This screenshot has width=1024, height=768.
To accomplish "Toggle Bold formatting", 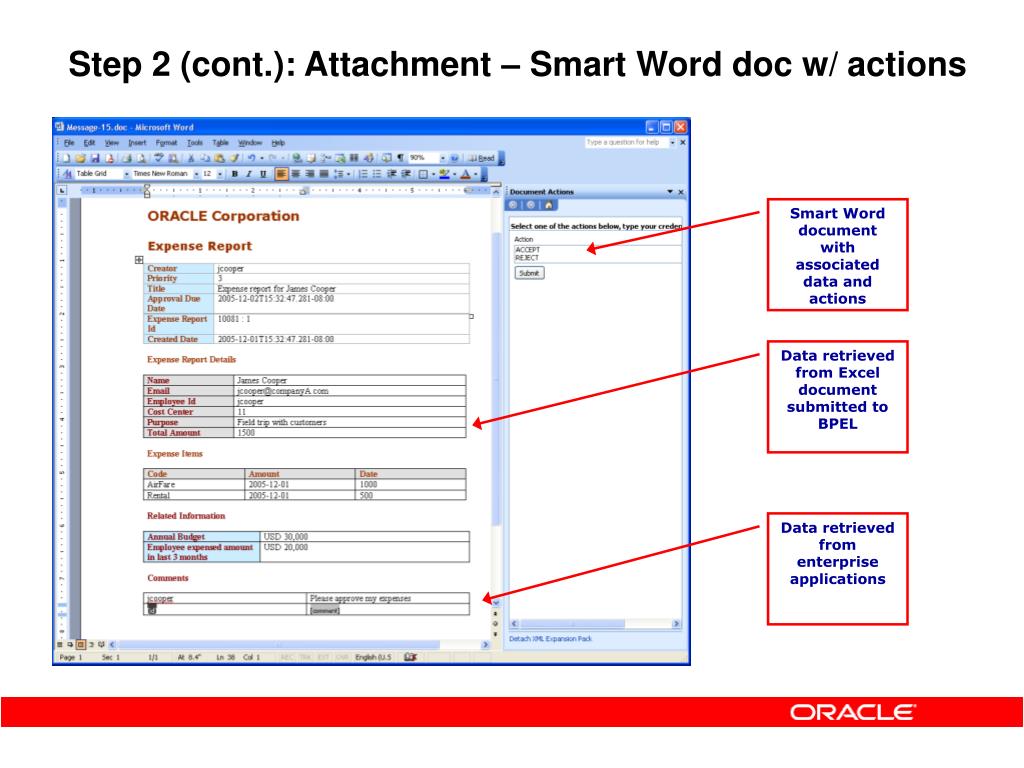I will (234, 174).
